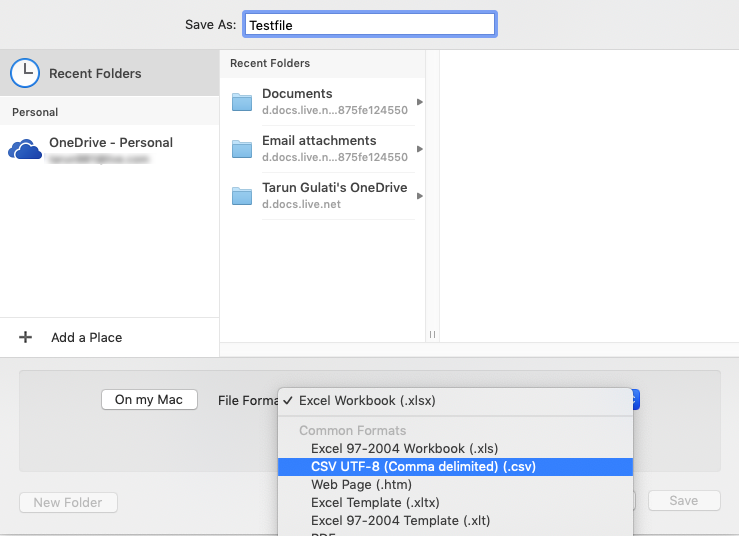
Task: Click the On my Mac button
Action: tap(149, 400)
